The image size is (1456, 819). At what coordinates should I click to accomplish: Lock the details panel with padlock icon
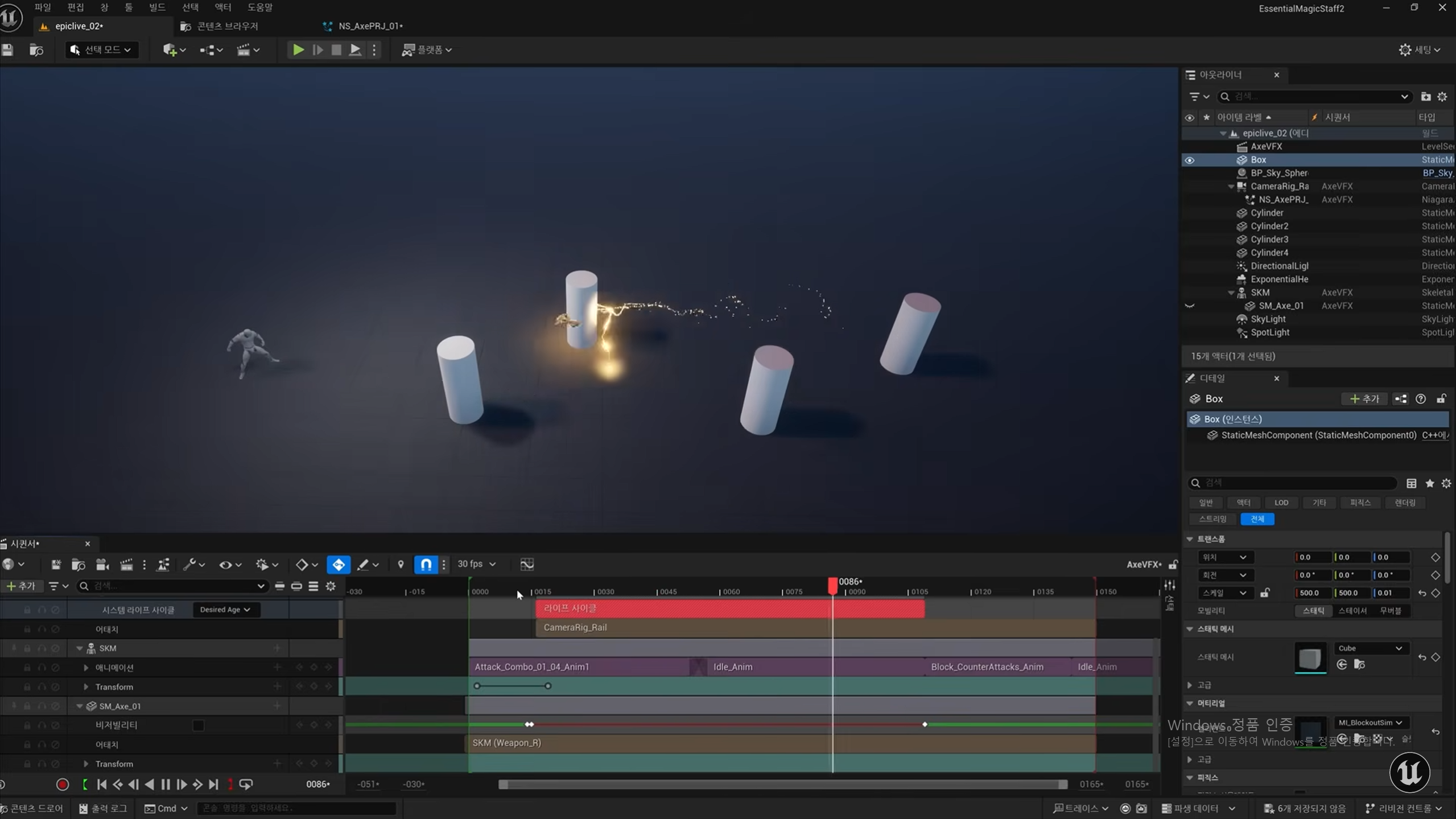point(1441,399)
